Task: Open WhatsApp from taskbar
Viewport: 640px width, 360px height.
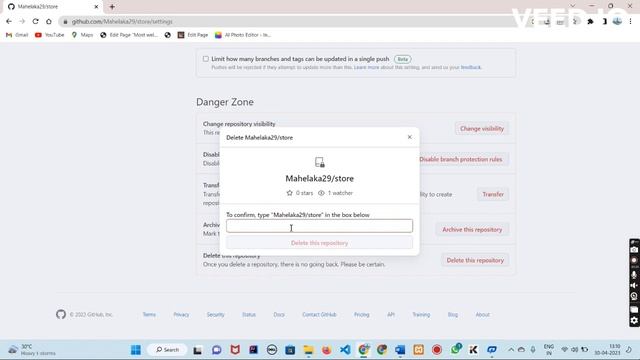Action: click(x=456, y=349)
